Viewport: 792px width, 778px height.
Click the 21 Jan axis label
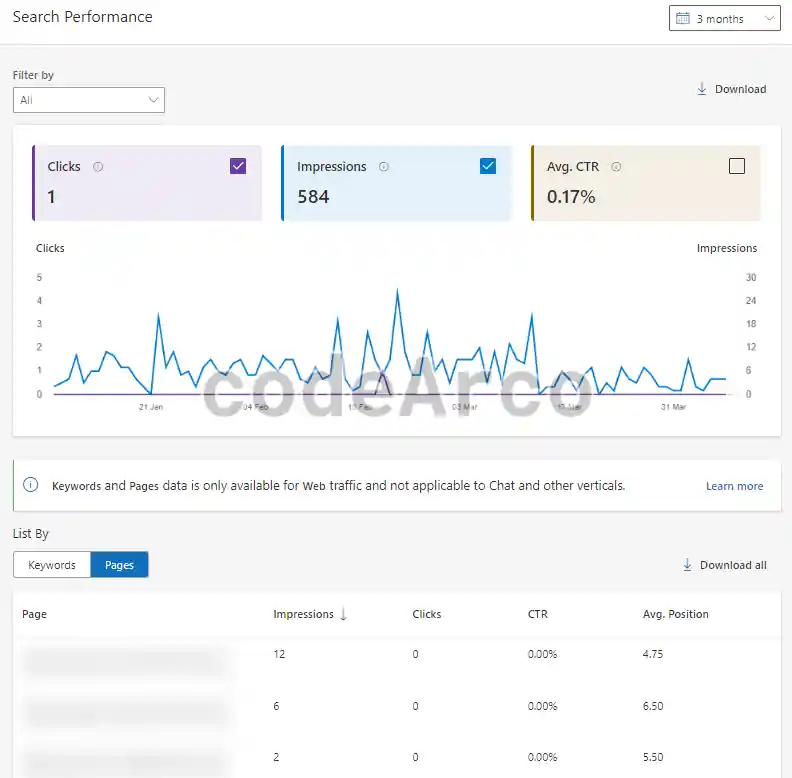[151, 407]
